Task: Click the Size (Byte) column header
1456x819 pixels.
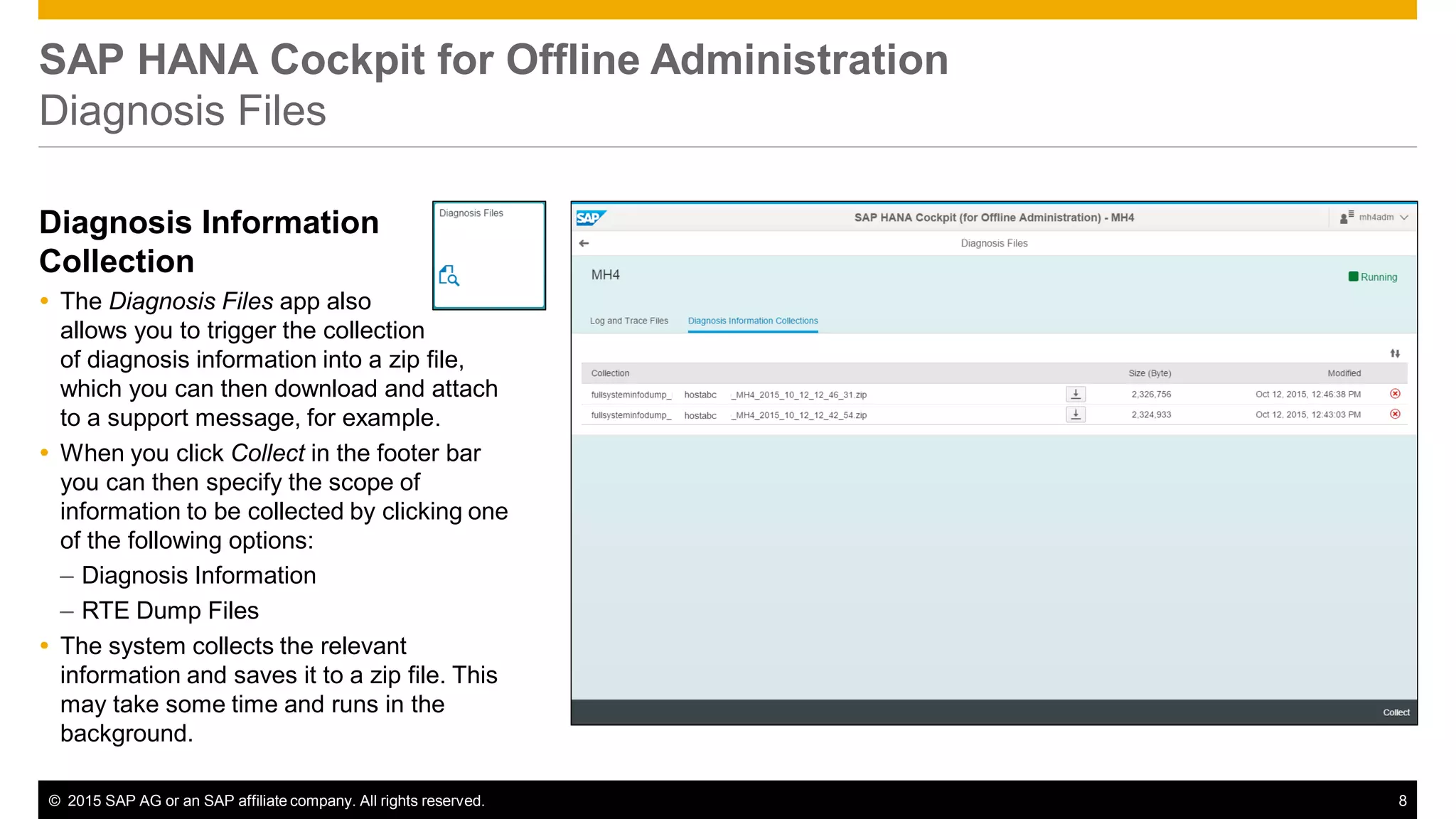Action: point(1150,373)
